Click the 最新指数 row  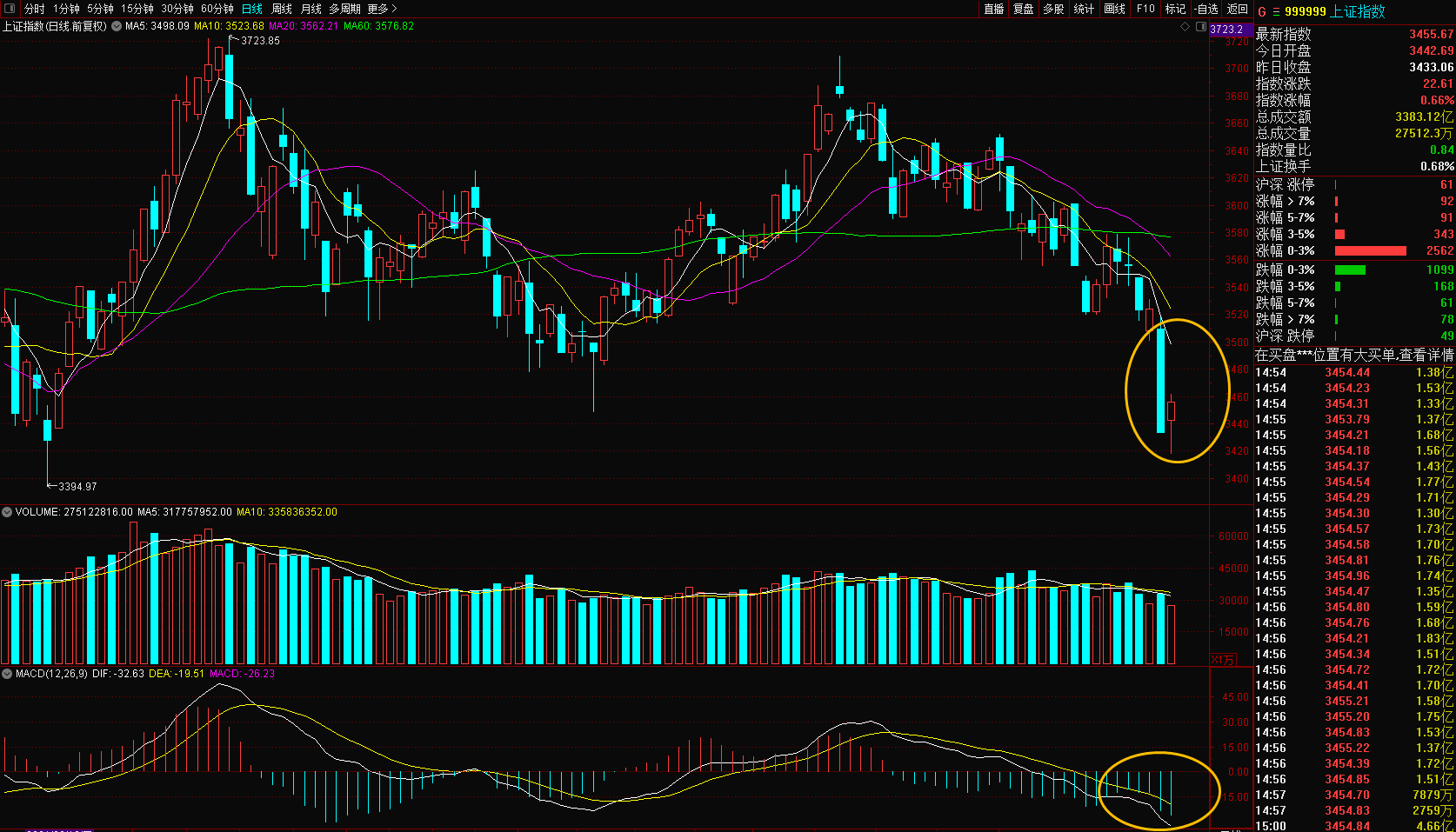(1354, 34)
